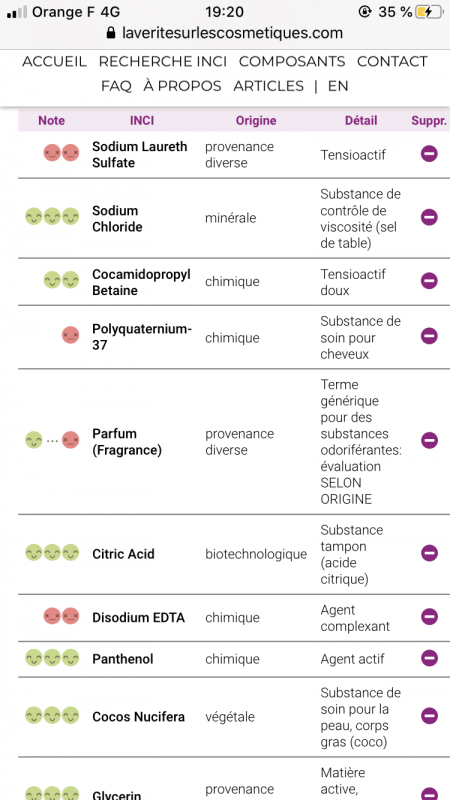Tap the Note column header
450x800 pixels.
click(52, 121)
